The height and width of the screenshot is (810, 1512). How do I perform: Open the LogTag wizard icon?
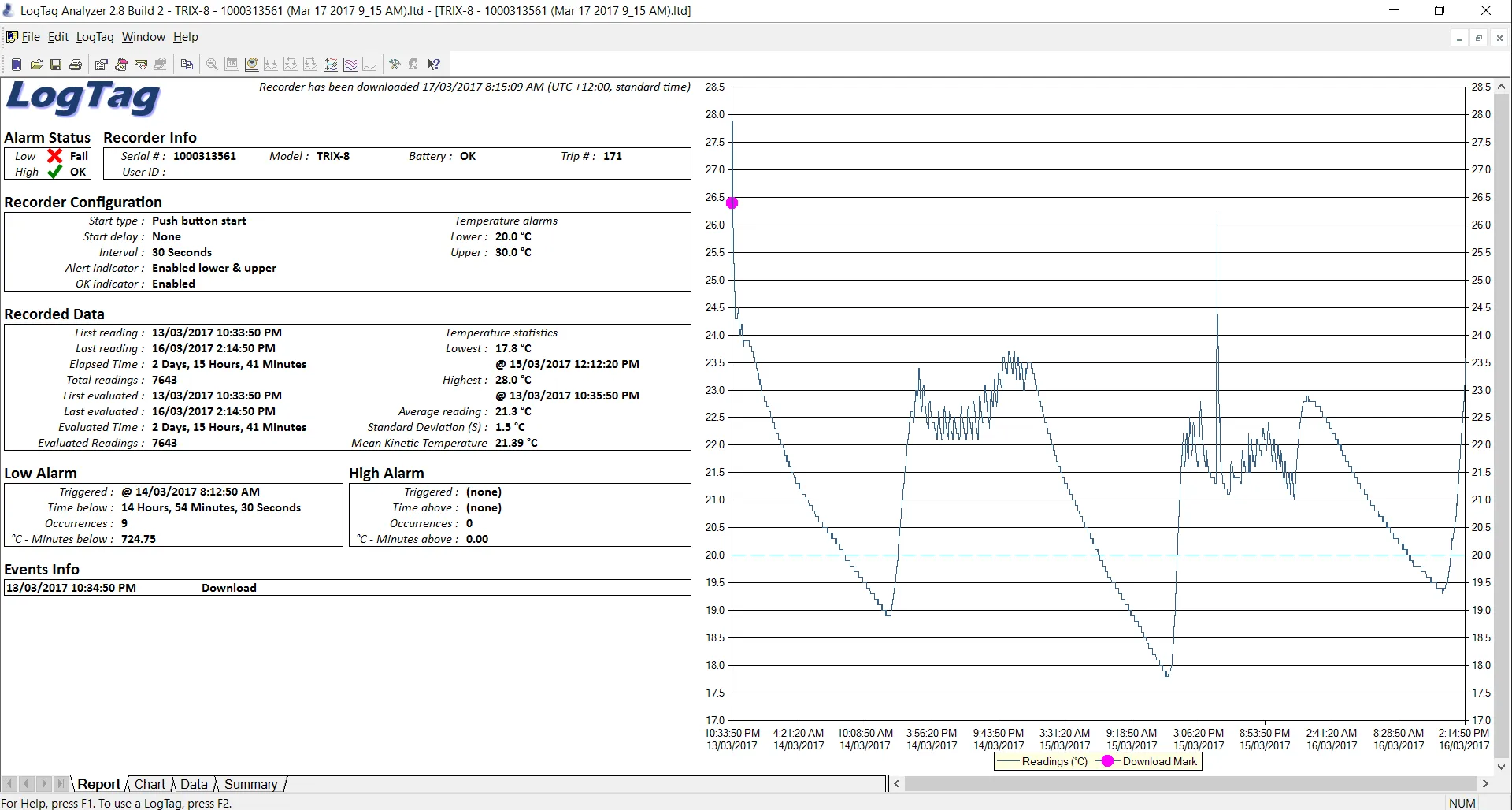tap(121, 65)
